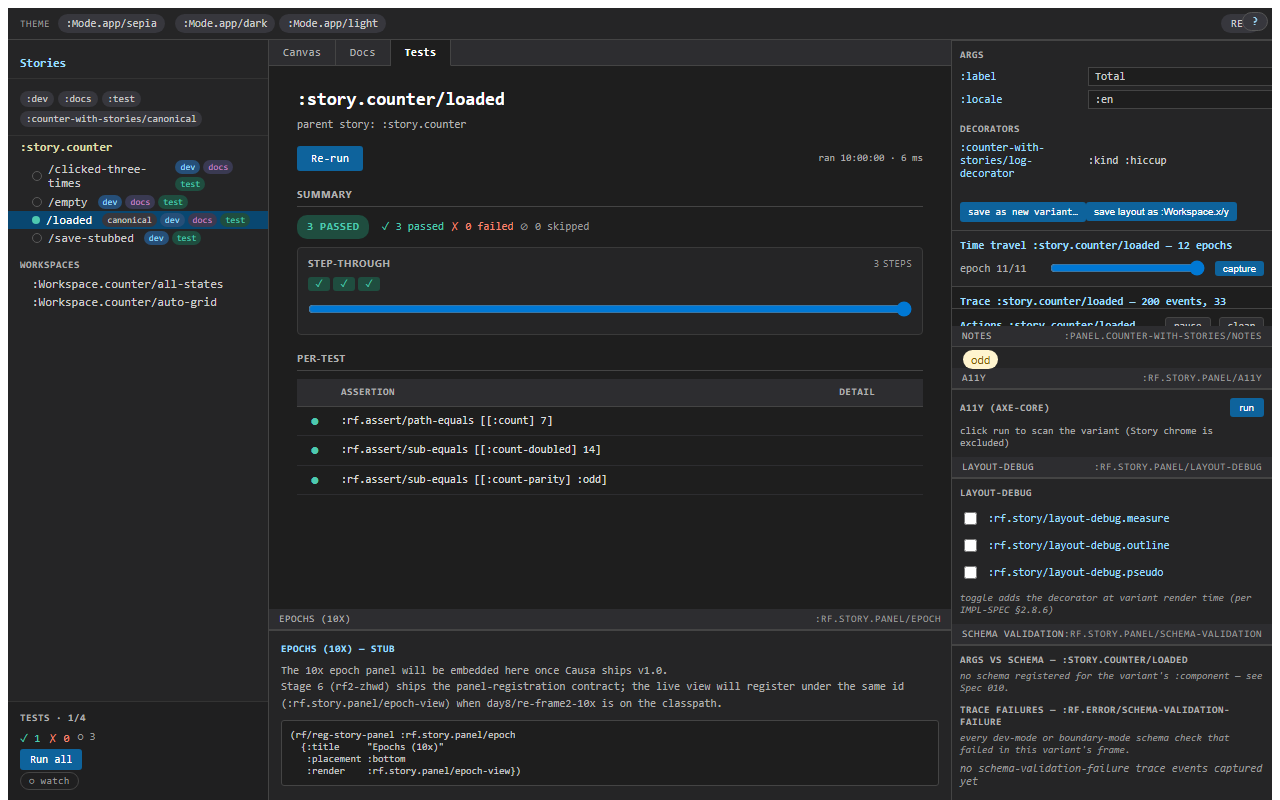Click the ASSERTION column header

[368, 392]
